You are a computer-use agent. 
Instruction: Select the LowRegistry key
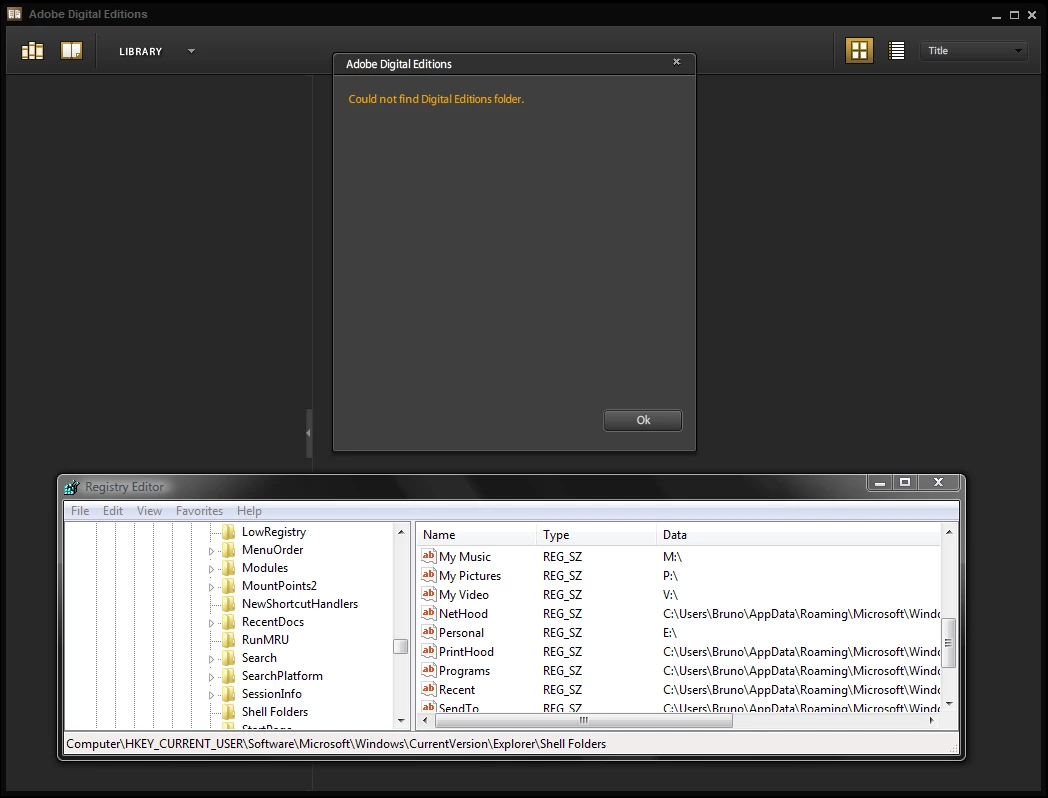[273, 532]
